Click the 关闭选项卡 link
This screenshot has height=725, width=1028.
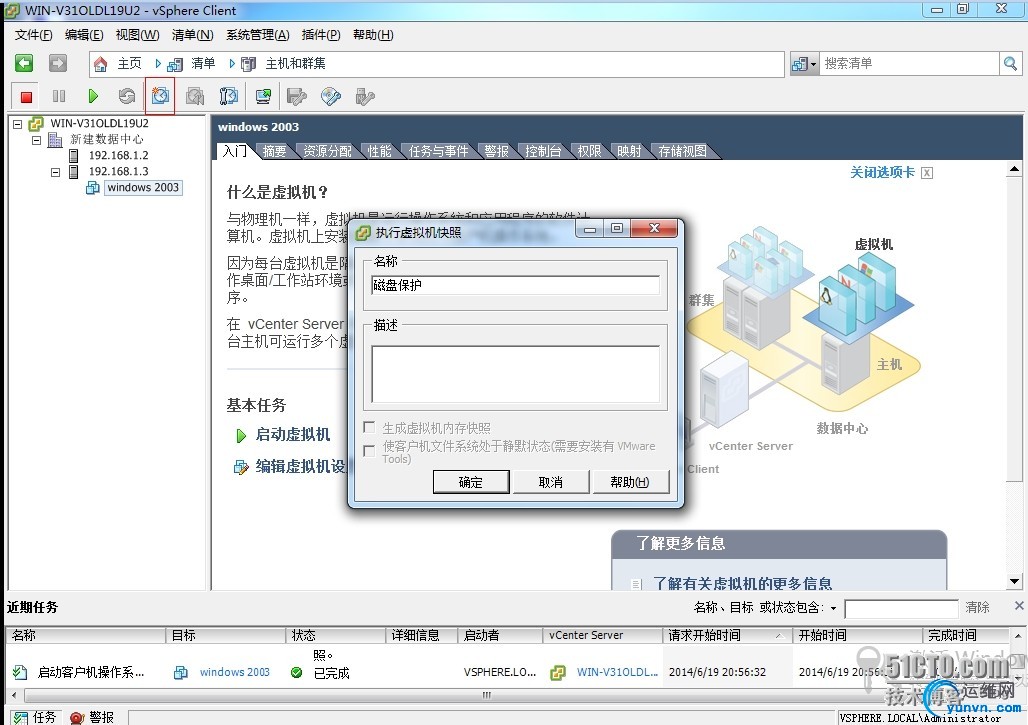click(x=882, y=172)
